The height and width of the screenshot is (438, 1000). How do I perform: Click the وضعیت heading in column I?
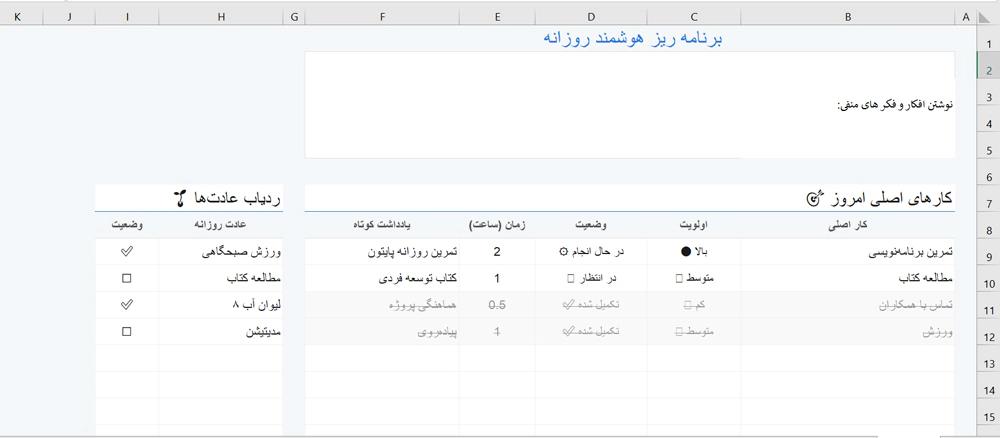127,225
